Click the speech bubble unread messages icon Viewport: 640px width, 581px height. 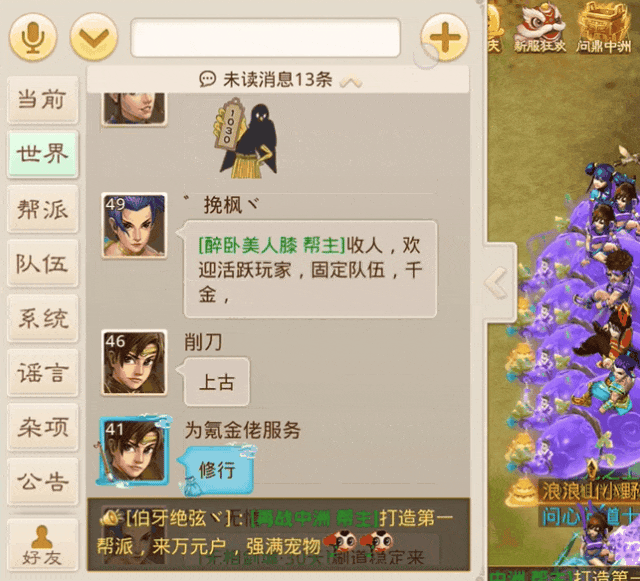207,79
